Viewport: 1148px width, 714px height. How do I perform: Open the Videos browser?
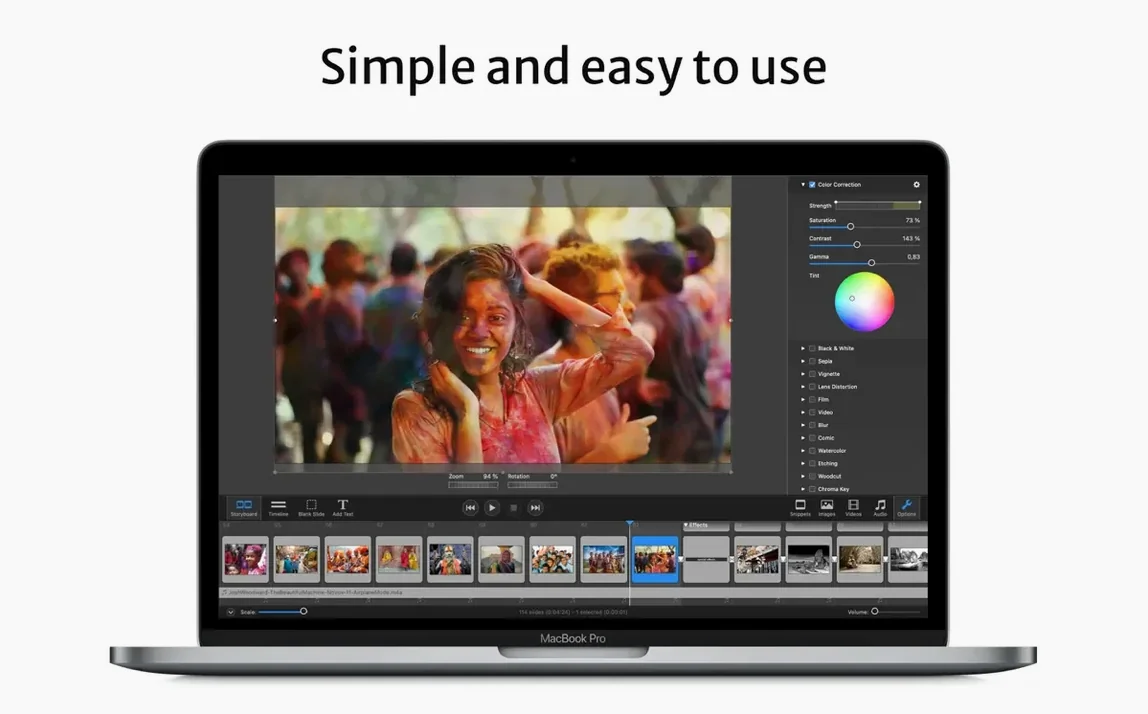[854, 507]
